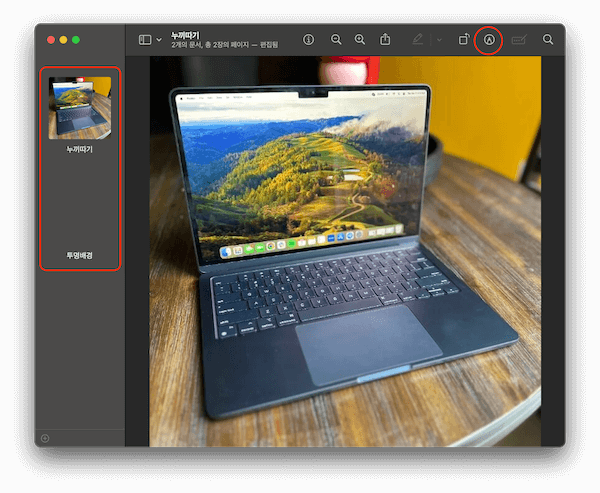Select the highlight pen tool

[418, 39]
